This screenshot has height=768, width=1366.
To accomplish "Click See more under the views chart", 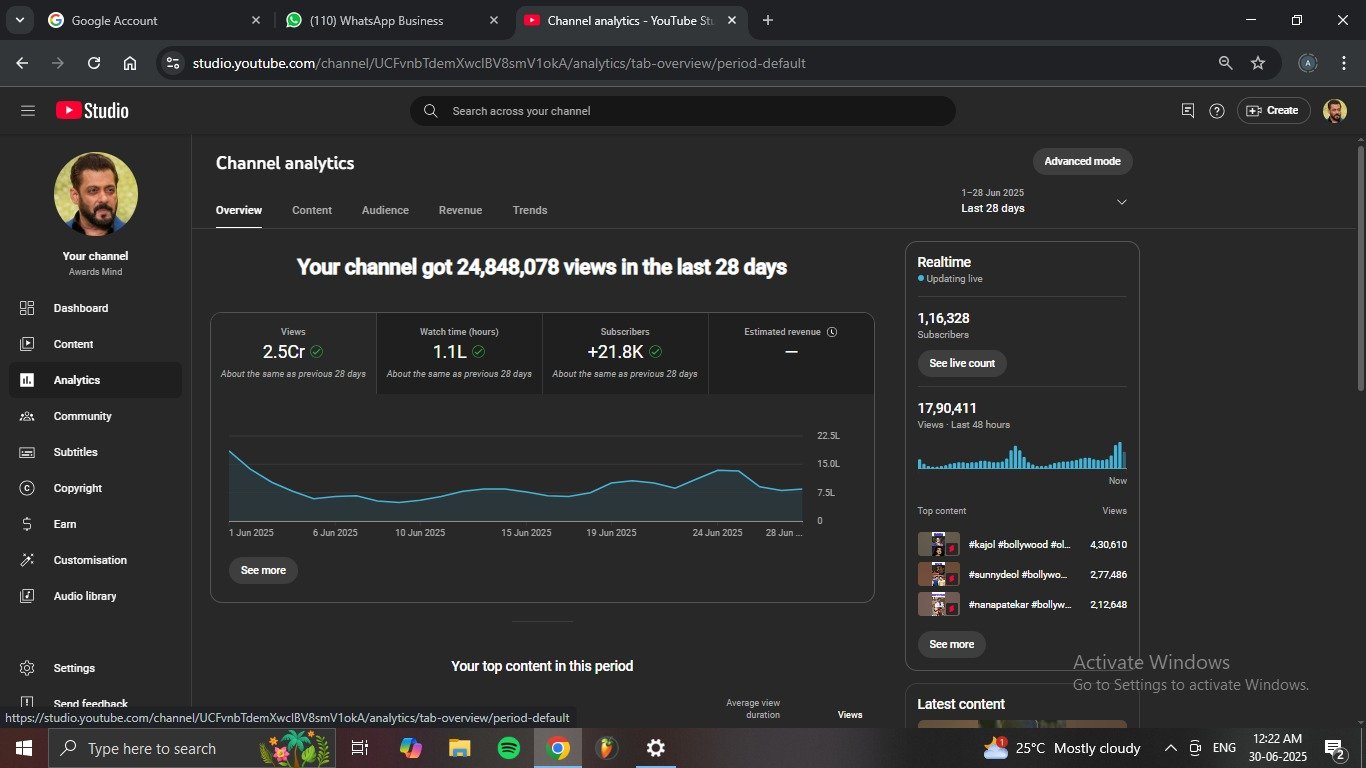I will 263,570.
